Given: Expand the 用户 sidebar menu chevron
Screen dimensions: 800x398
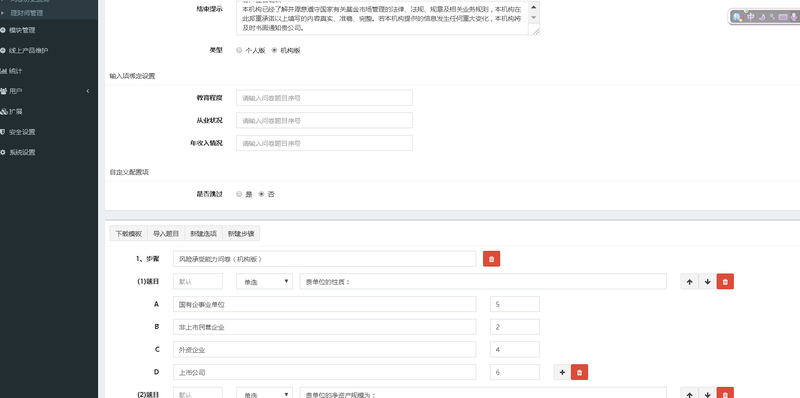Looking at the screenshot, I should (88, 91).
